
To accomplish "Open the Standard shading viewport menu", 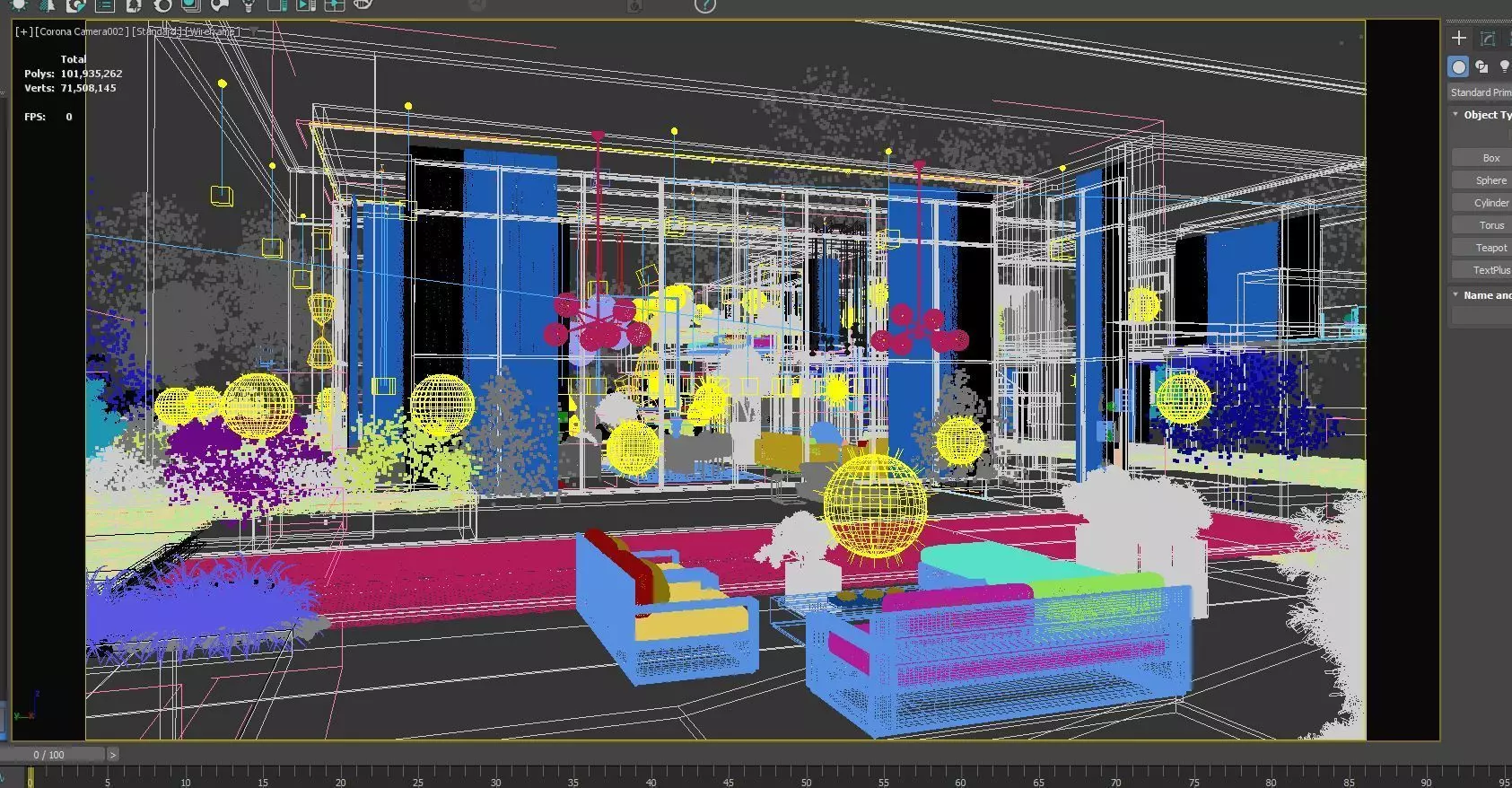I will [x=158, y=31].
